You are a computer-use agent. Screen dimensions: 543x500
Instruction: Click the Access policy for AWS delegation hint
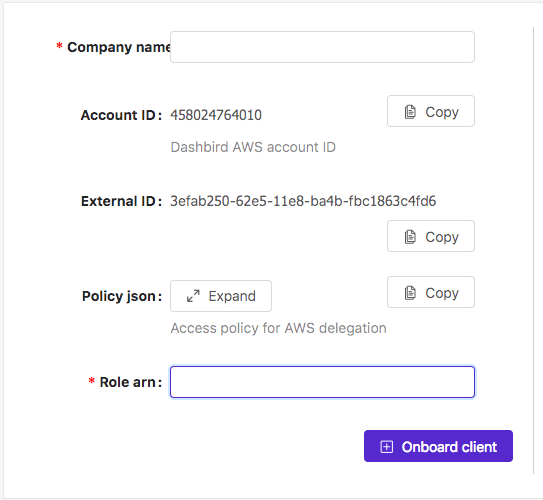click(x=278, y=328)
